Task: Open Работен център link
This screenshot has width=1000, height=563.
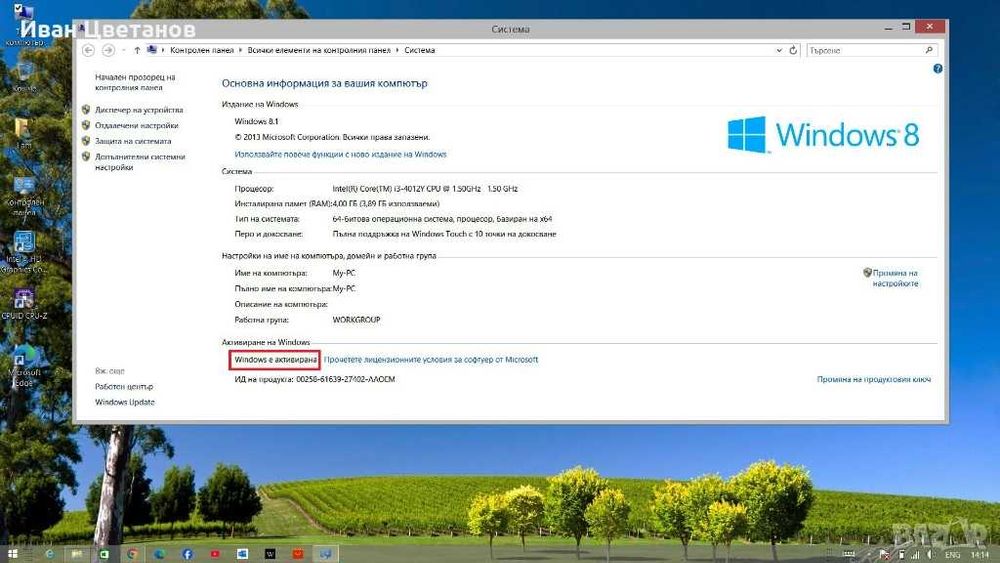Action: click(124, 386)
